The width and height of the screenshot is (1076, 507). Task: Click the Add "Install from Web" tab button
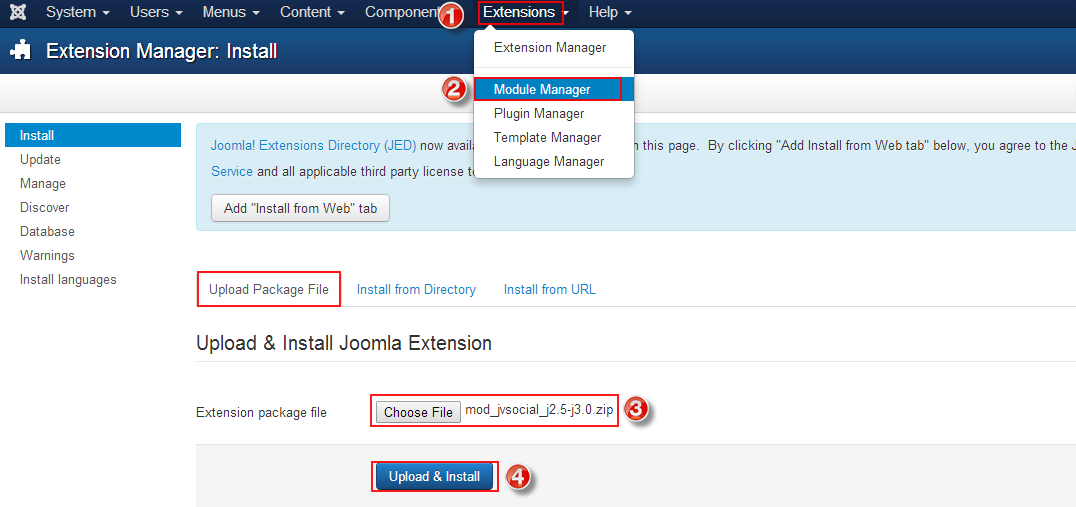[x=301, y=209]
